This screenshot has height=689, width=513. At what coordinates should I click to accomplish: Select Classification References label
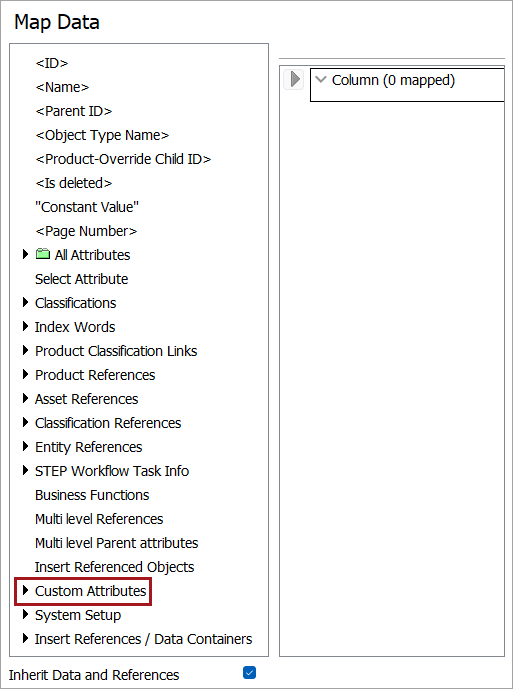pos(108,423)
